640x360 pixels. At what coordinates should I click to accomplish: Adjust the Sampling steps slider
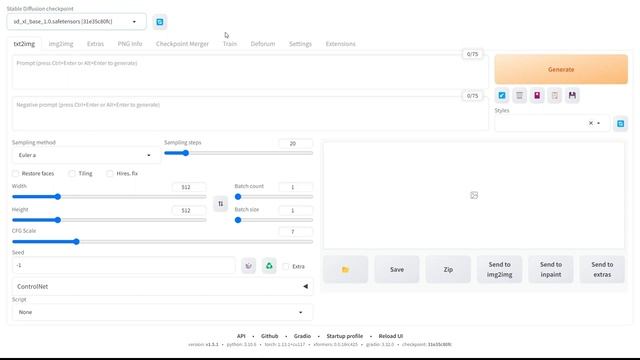click(238, 153)
